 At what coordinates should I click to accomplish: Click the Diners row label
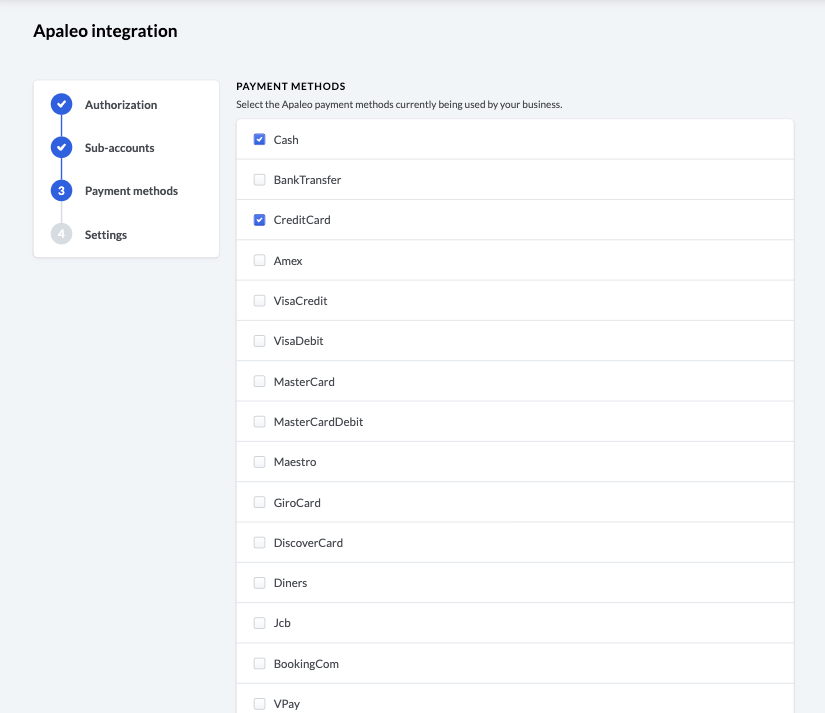tap(290, 583)
